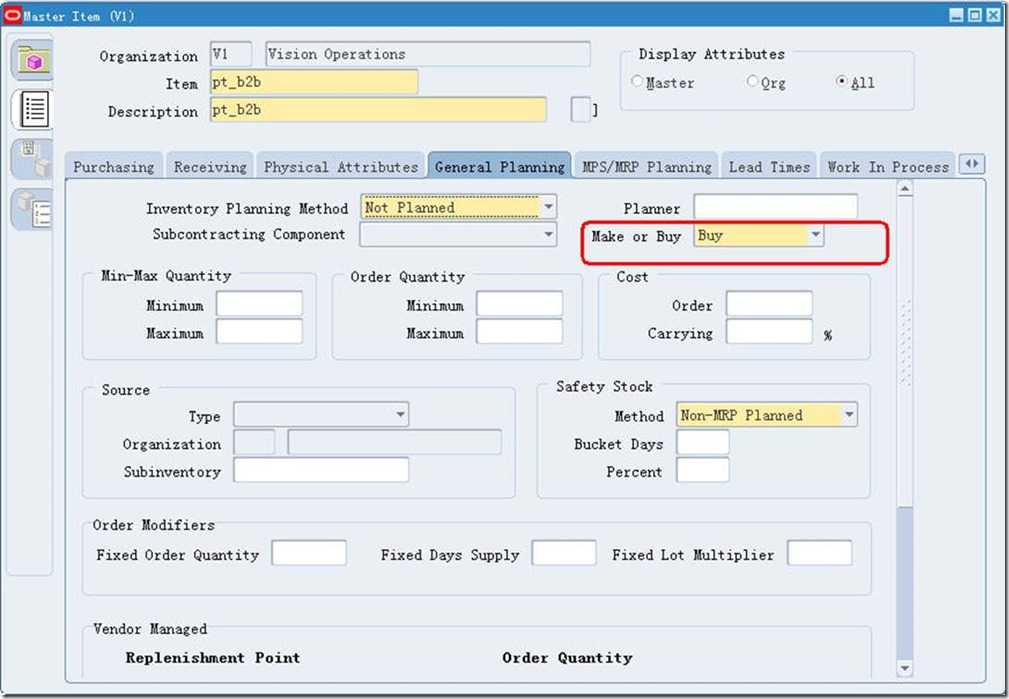Open the MPS/MRP Planning tab
This screenshot has width=1009, height=699.
(x=647, y=167)
